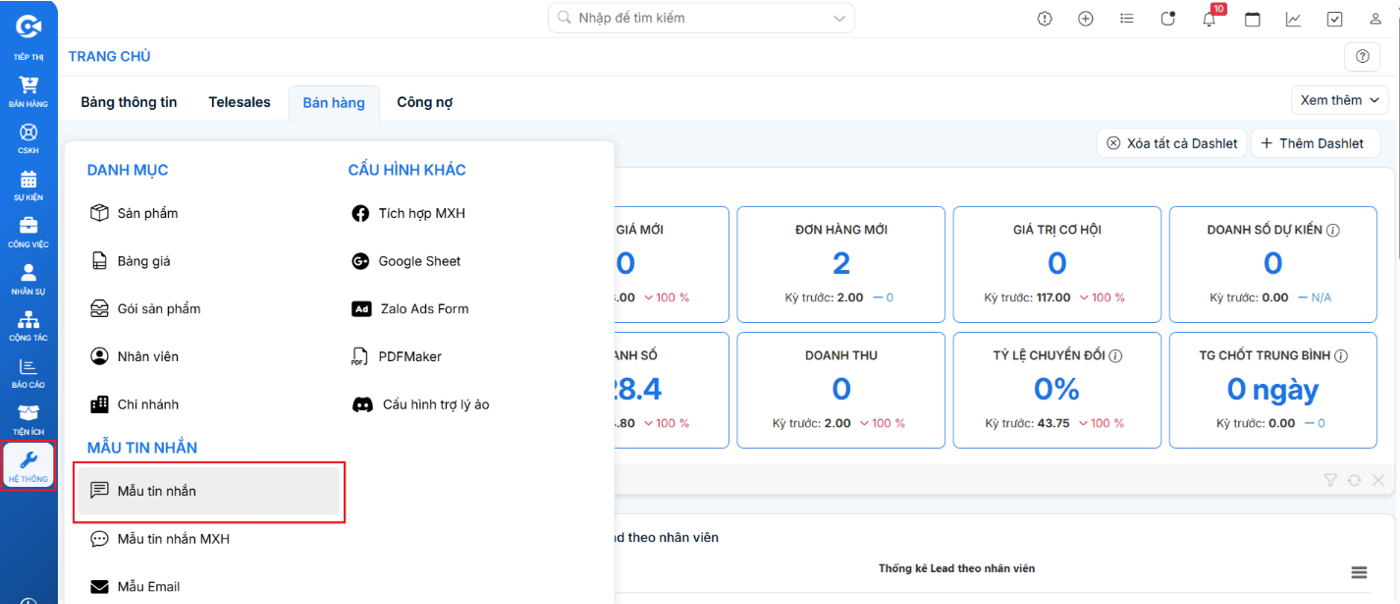Screen dimensions: 1400x604
Task: Open the CSKH sidebar module
Action: (28, 137)
